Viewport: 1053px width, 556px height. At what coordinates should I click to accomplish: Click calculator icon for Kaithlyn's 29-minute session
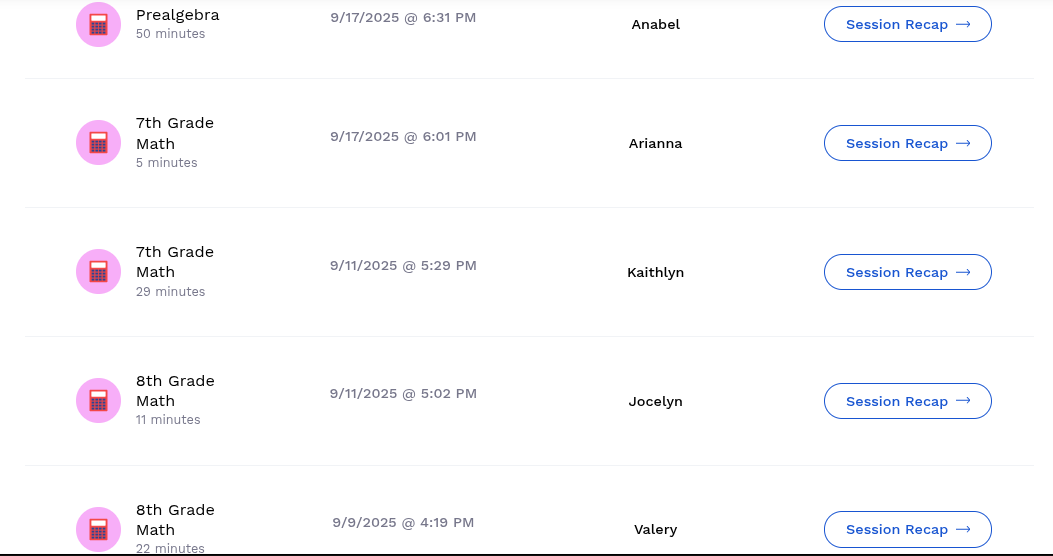coord(98,272)
